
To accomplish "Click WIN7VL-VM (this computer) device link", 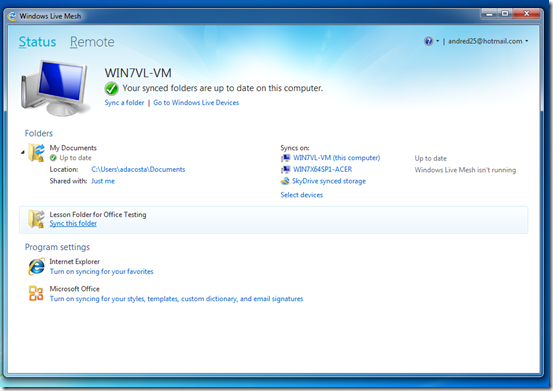I will tap(336, 158).
